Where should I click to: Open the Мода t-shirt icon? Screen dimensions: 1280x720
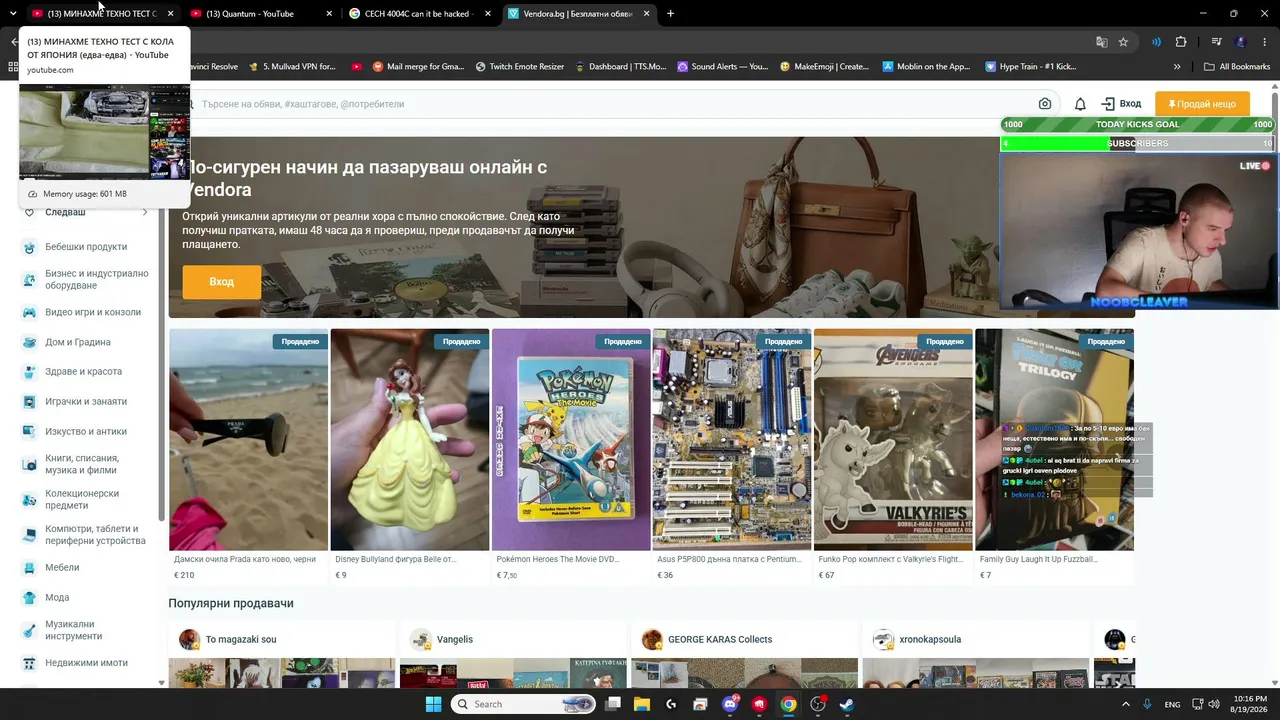[x=29, y=598]
